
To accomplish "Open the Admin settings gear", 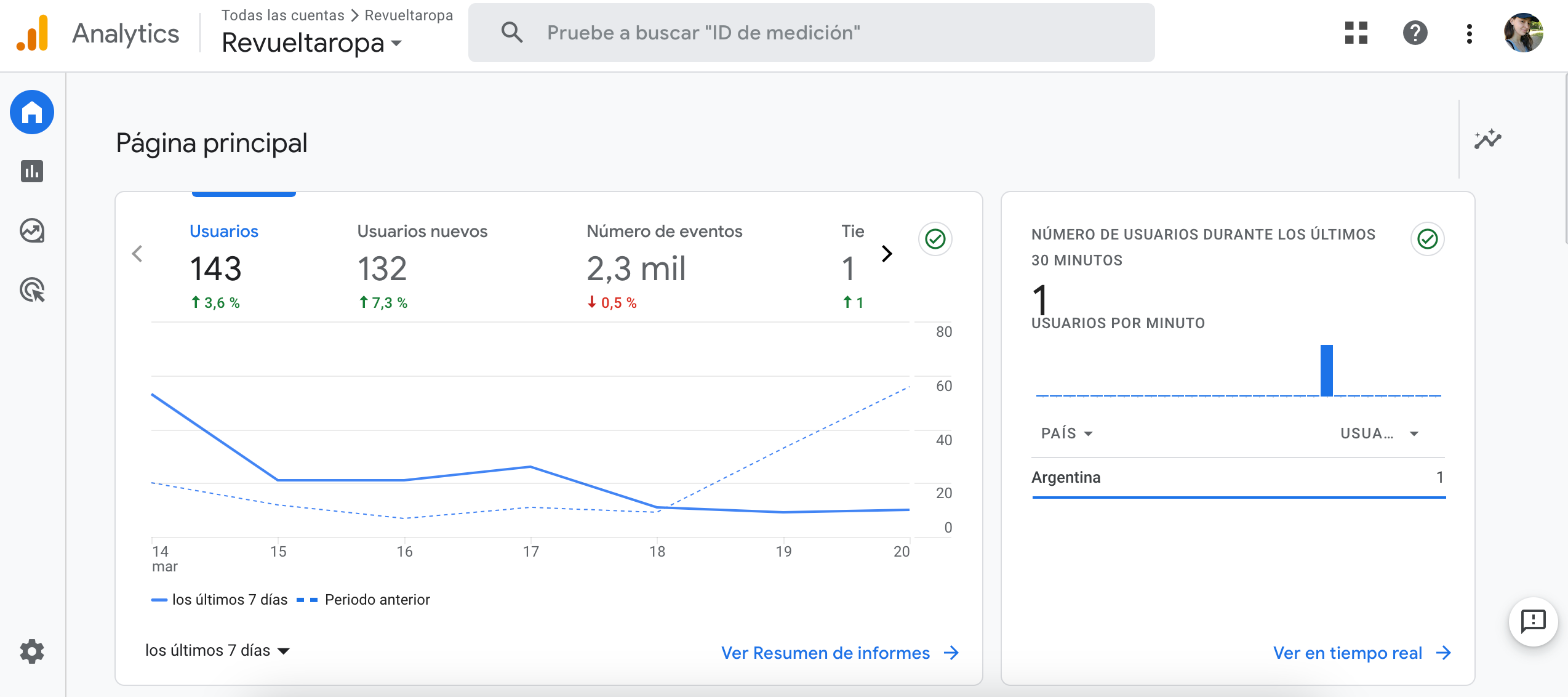I will (32, 651).
